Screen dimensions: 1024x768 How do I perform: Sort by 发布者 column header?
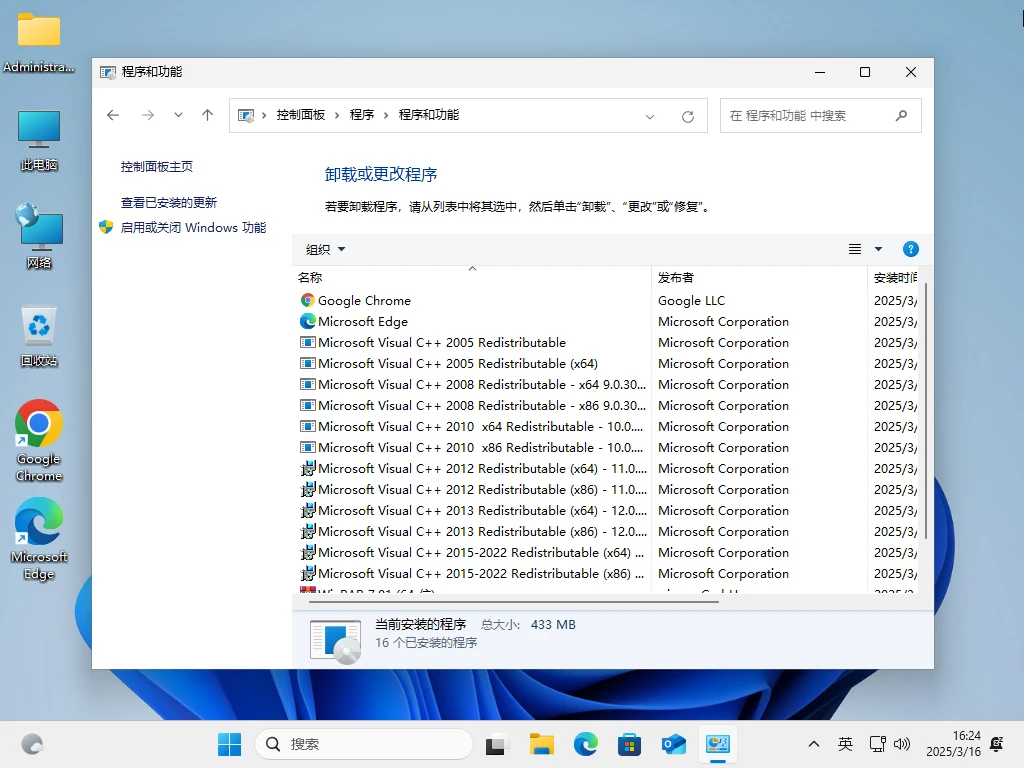pos(759,278)
